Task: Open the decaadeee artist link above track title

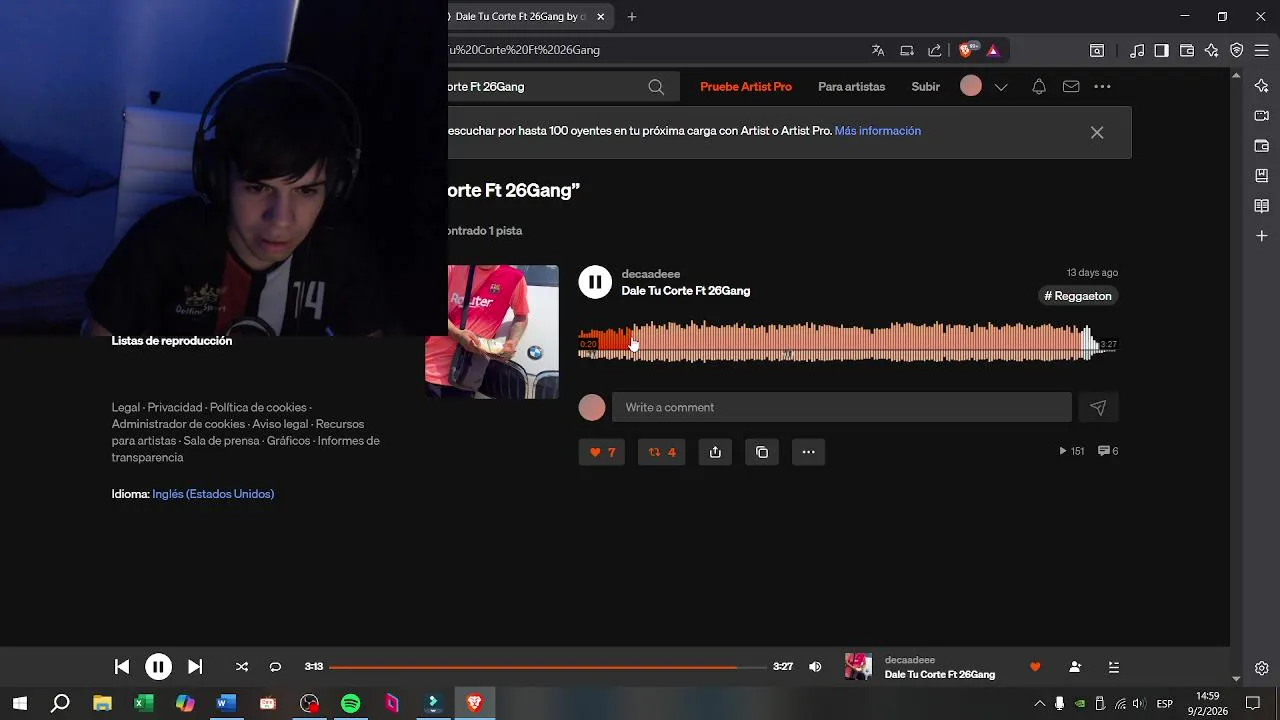Action: tap(651, 274)
